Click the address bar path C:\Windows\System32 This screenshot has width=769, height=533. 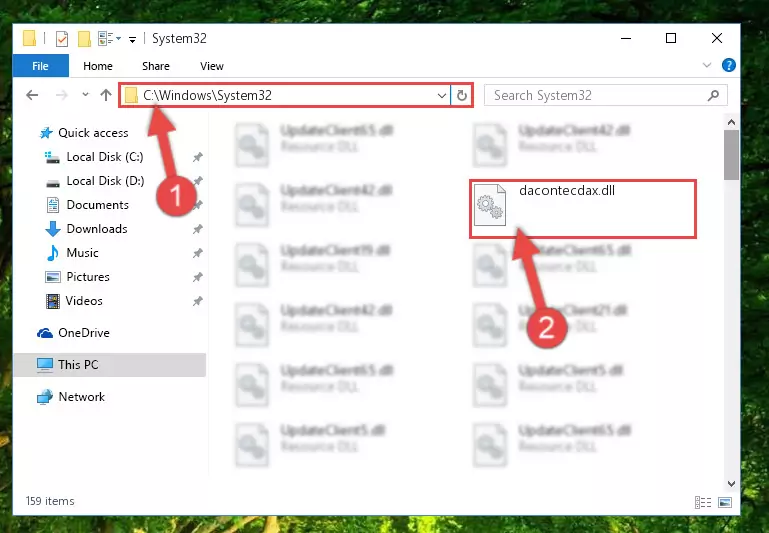click(207, 95)
